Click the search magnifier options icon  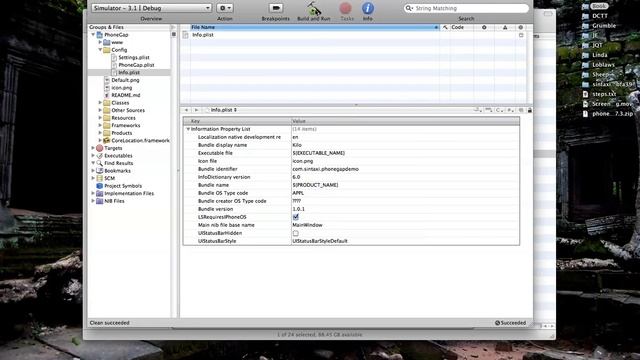(409, 8)
